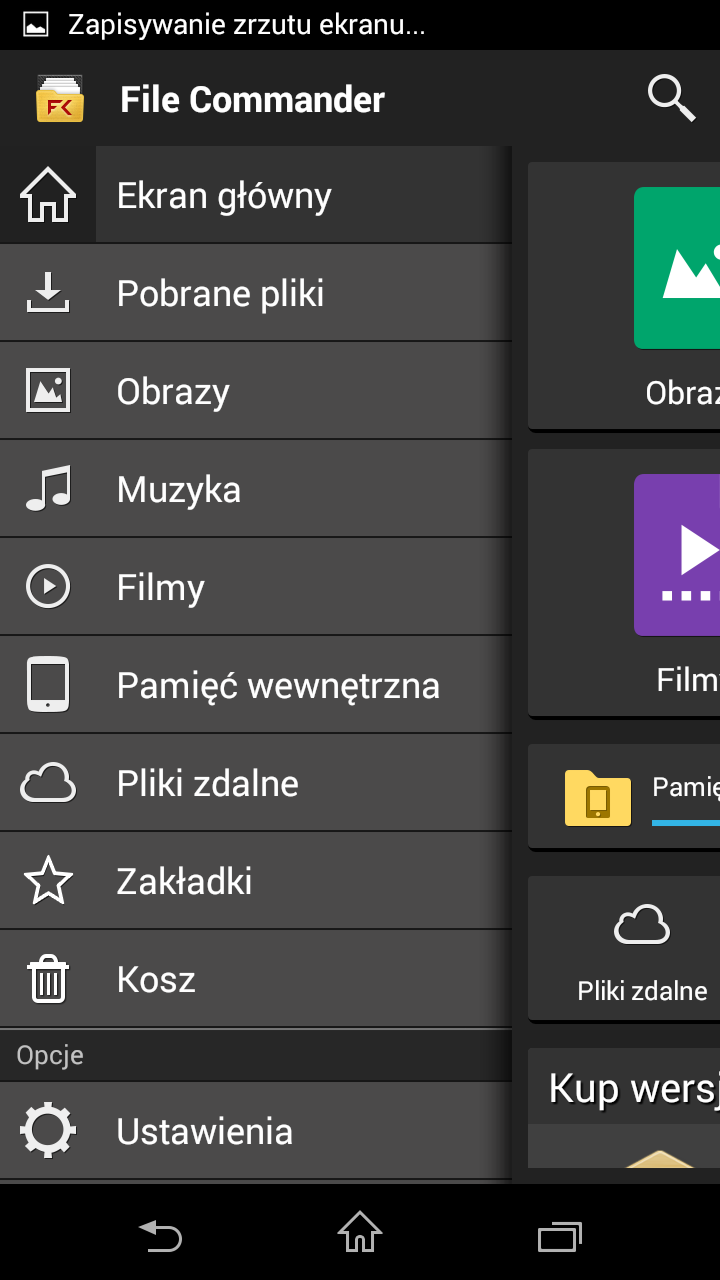Tap the yellow internal storage folder icon
Screen dimensions: 720x1280
tap(598, 797)
